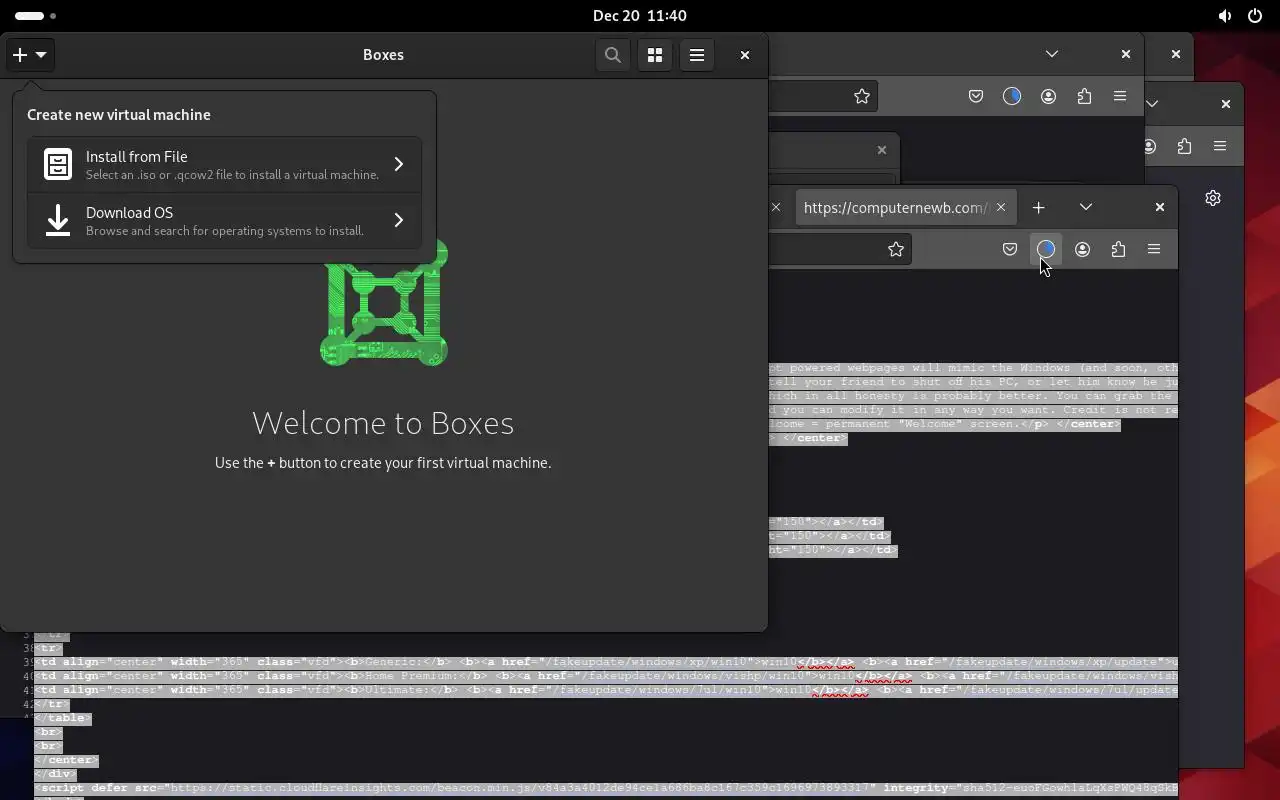The height and width of the screenshot is (800, 1280).
Task: Open the Boxes hamburger main menu
Action: point(697,55)
